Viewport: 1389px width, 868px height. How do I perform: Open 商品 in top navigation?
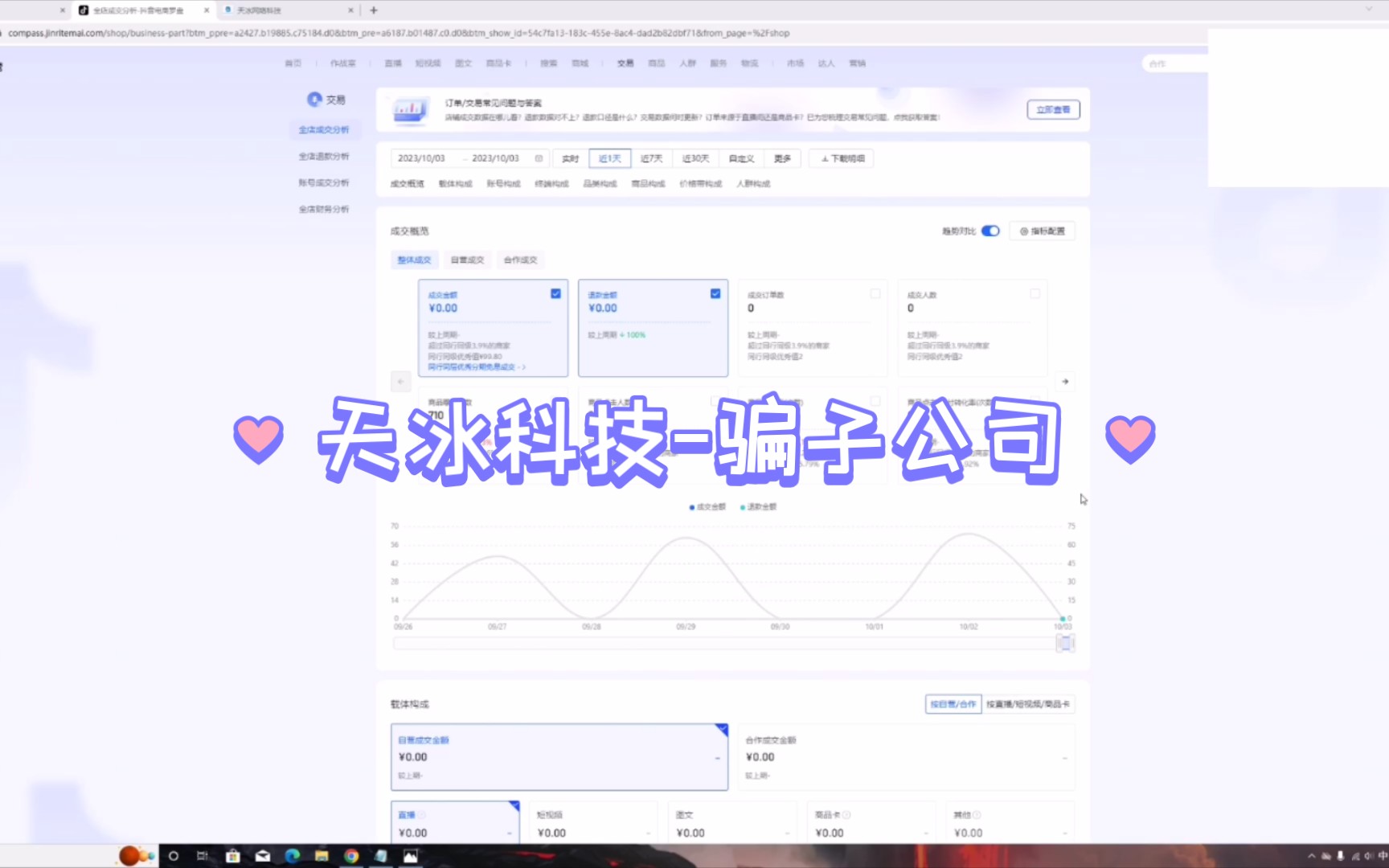click(x=657, y=63)
